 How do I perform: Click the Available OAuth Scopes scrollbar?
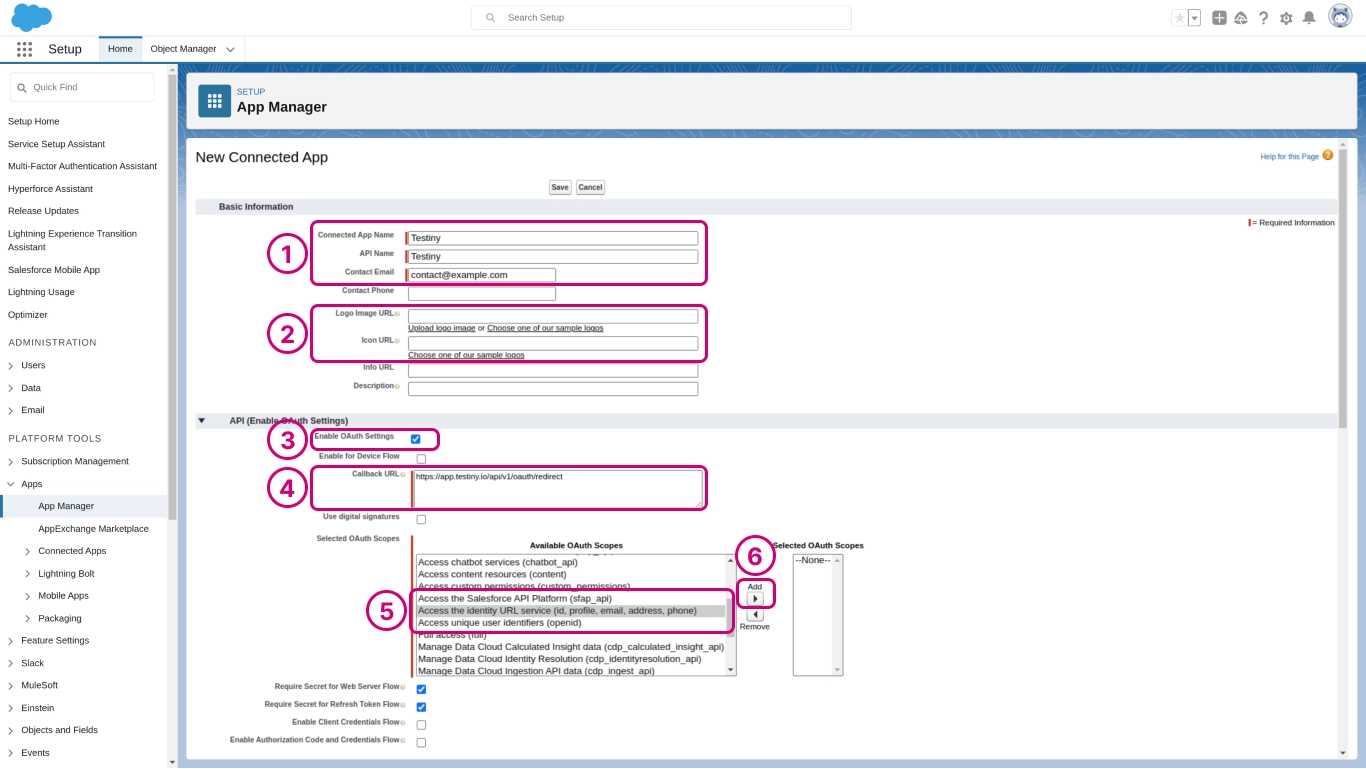pyautogui.click(x=730, y=615)
